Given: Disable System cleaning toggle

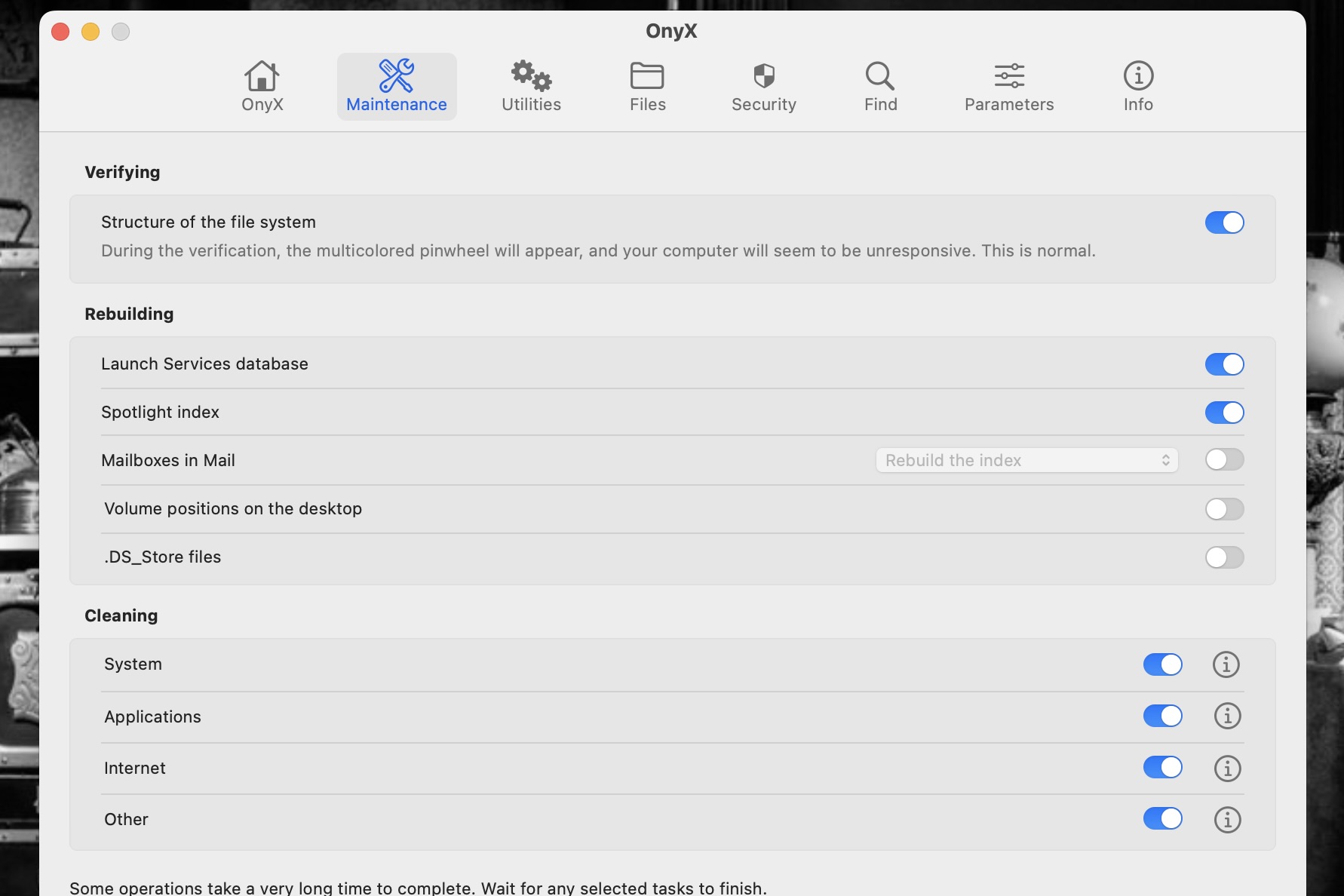Looking at the screenshot, I should tap(1162, 664).
